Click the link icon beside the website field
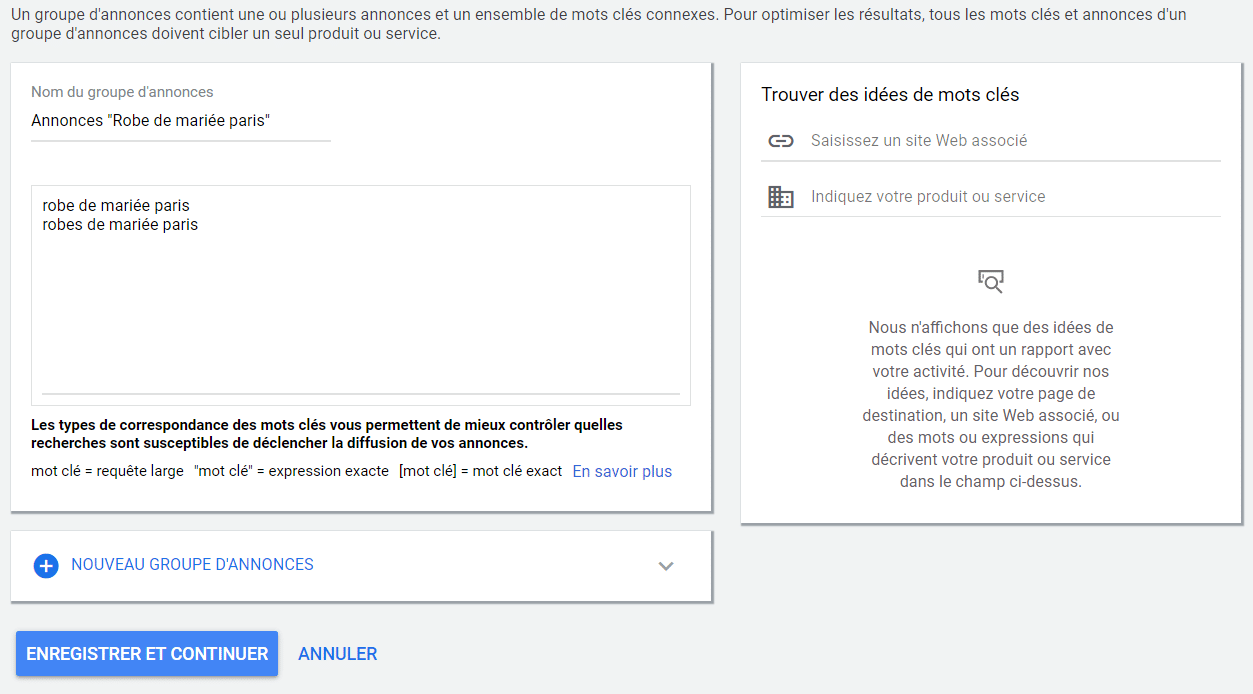1253x694 pixels. click(780, 141)
